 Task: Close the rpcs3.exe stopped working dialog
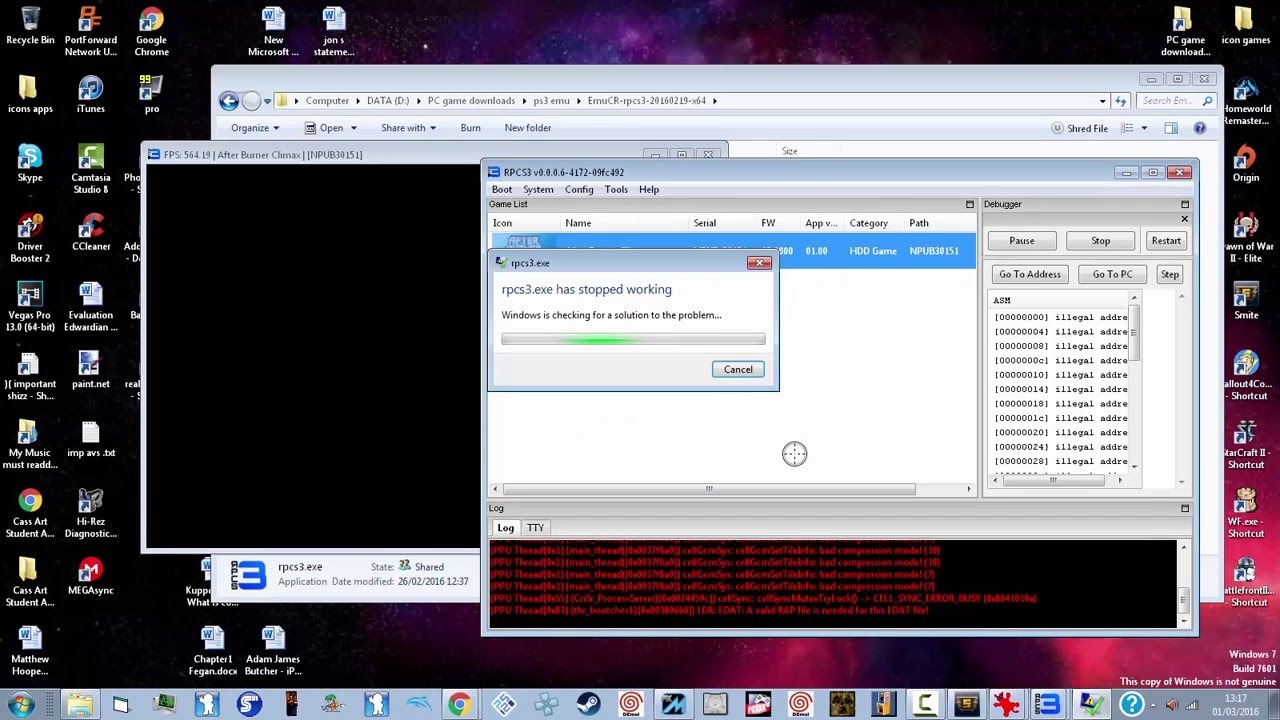(759, 263)
